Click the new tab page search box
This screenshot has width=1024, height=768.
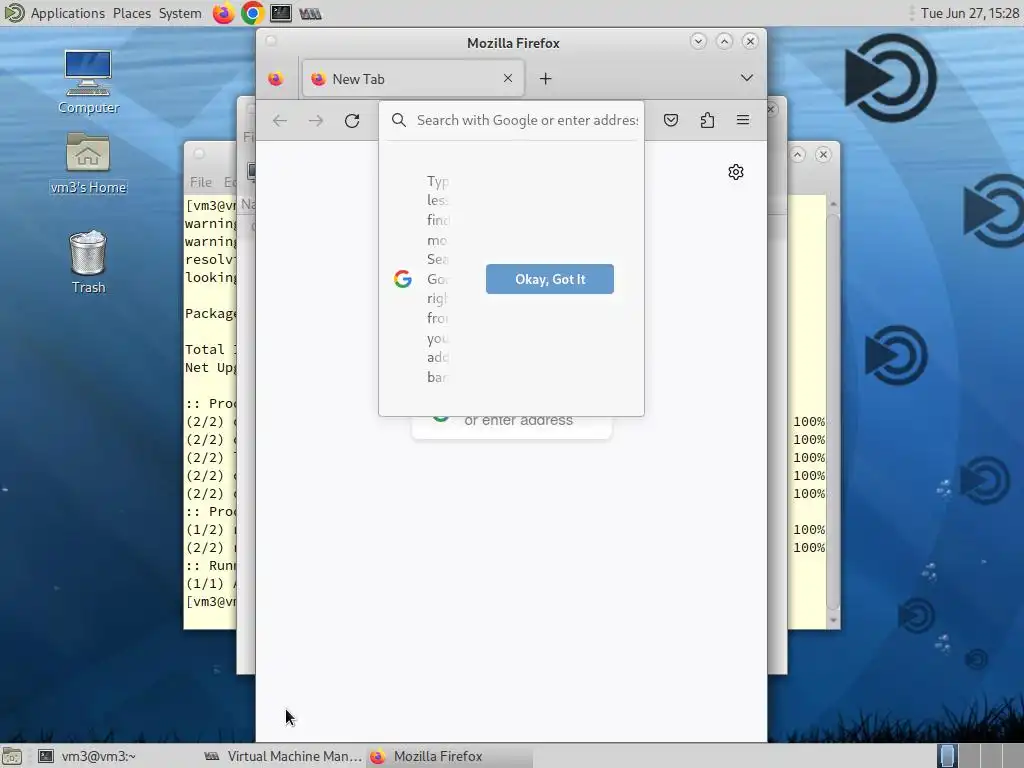click(x=511, y=426)
